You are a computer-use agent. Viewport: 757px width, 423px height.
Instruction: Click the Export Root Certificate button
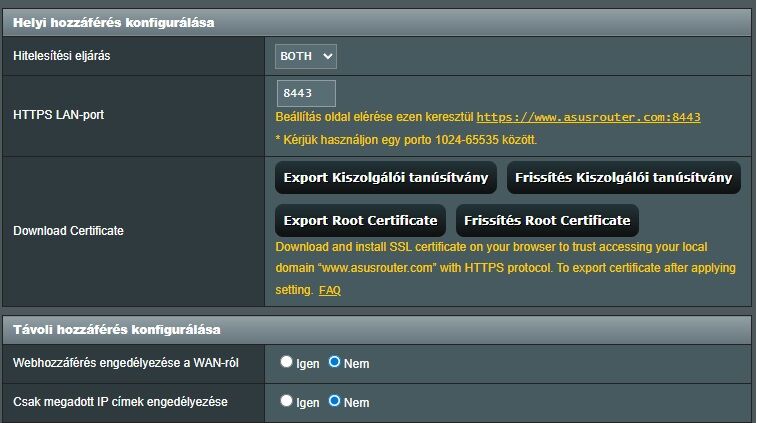[x=360, y=220]
